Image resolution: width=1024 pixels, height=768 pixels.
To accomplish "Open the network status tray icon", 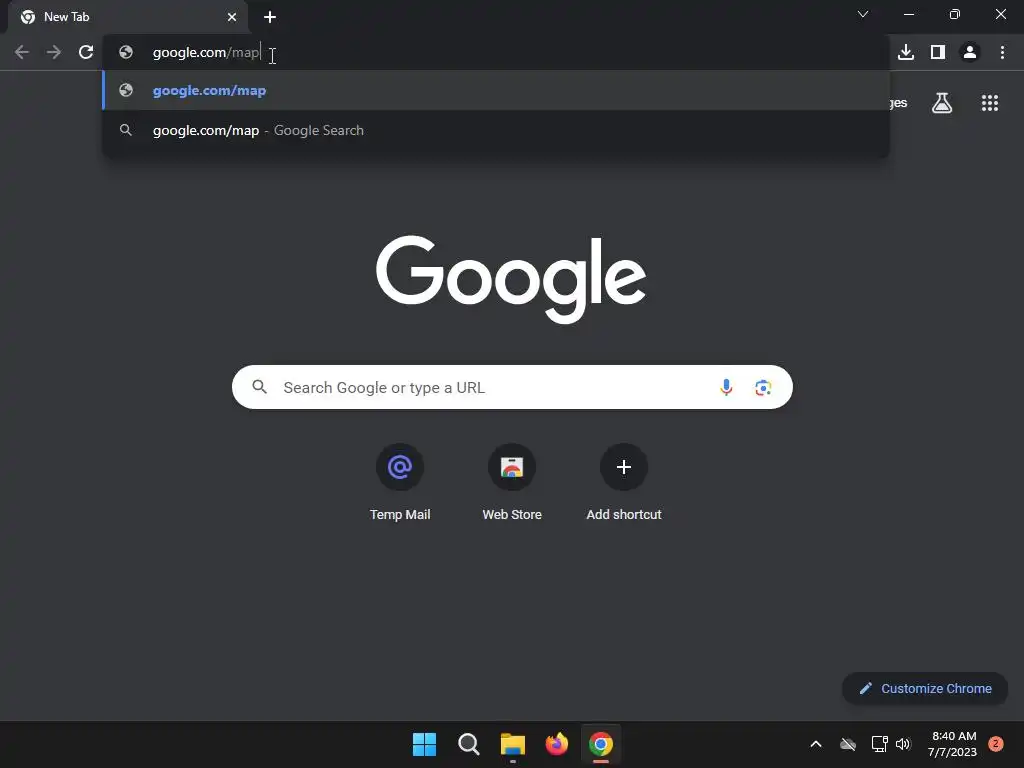I will [880, 744].
